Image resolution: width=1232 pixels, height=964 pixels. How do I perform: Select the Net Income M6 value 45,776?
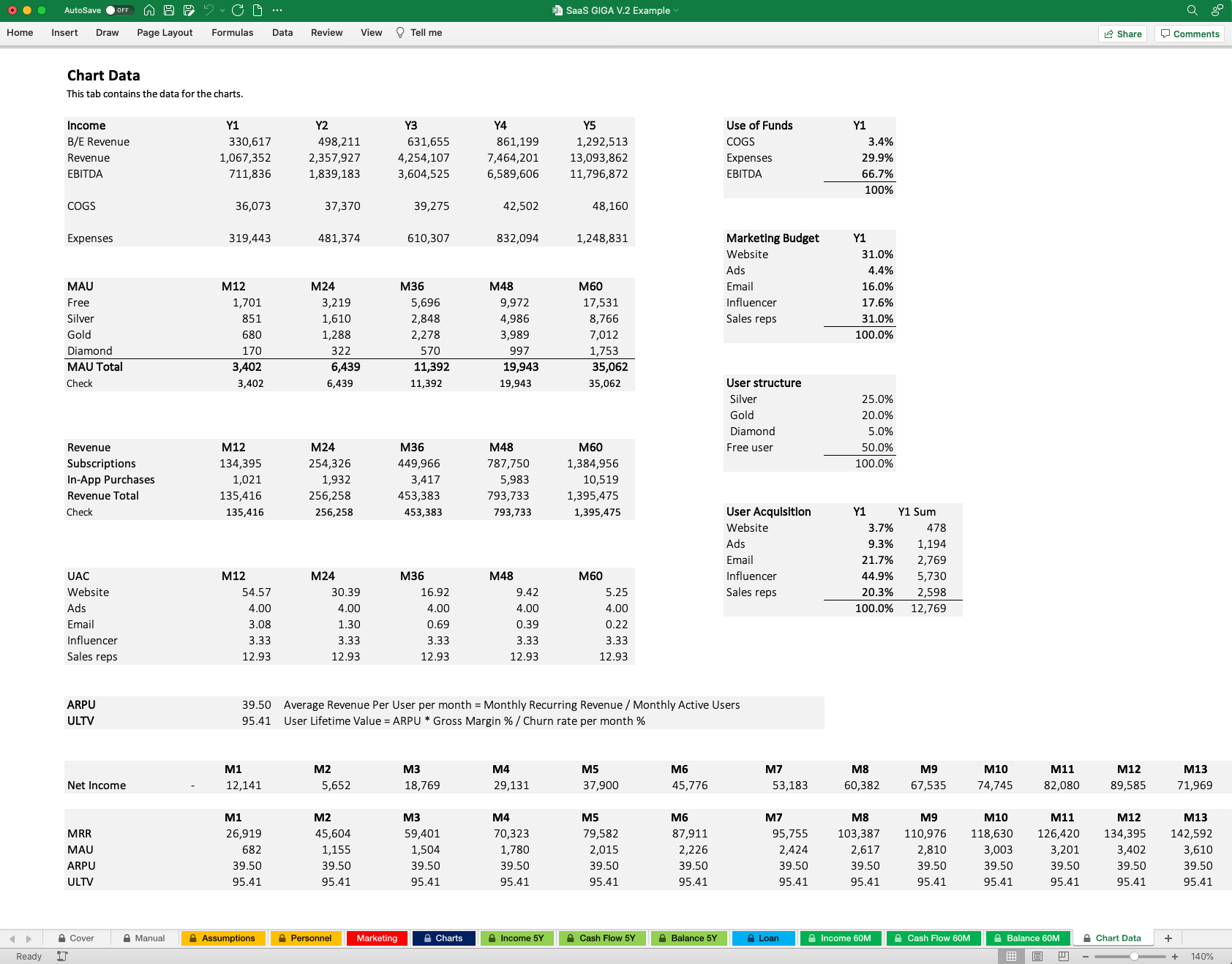[x=689, y=786]
